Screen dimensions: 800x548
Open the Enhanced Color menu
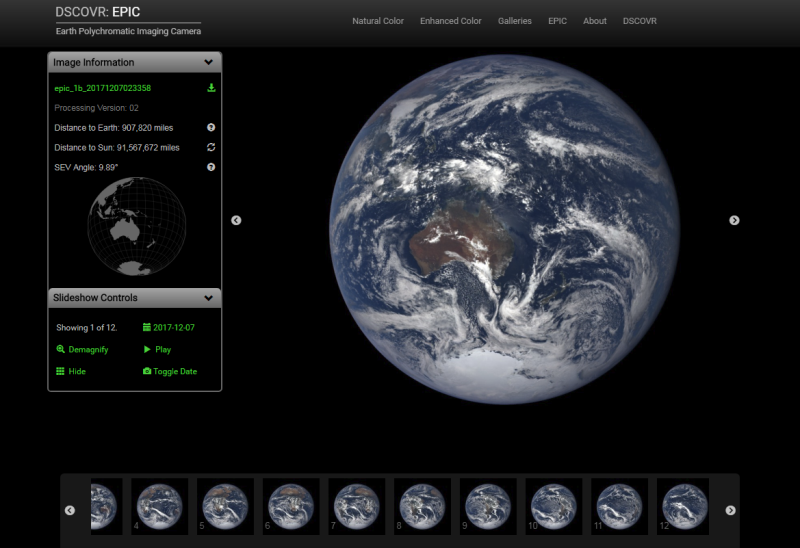click(x=451, y=21)
